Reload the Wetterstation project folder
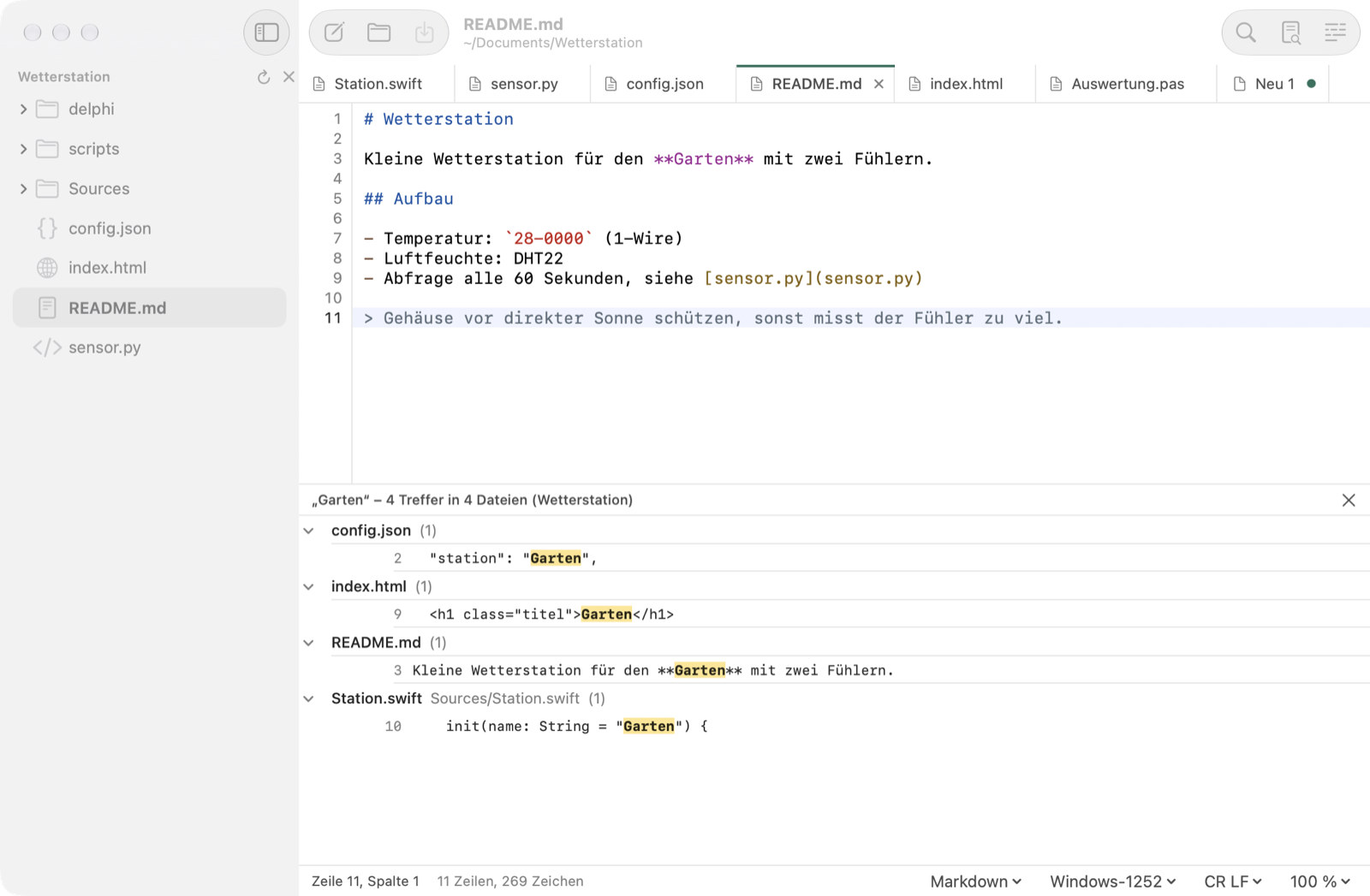 click(264, 77)
